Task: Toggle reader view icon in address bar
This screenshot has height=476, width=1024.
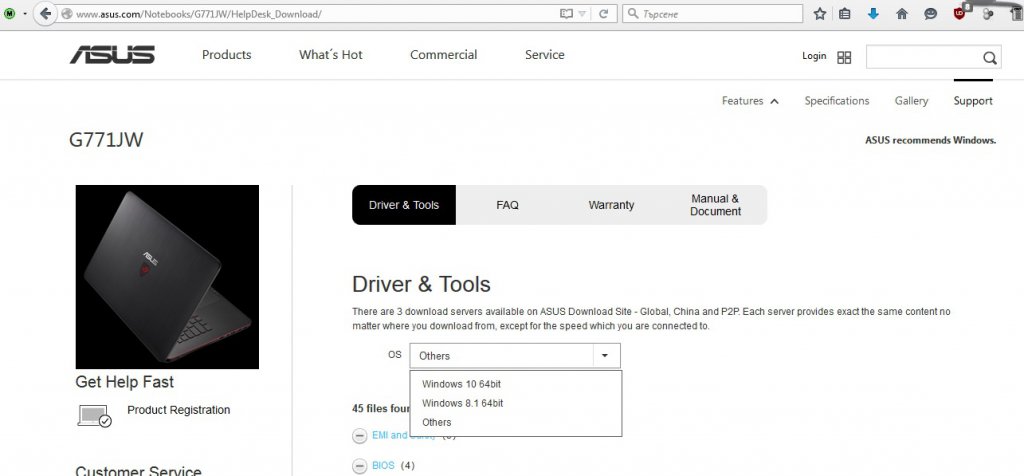Action: click(568, 14)
